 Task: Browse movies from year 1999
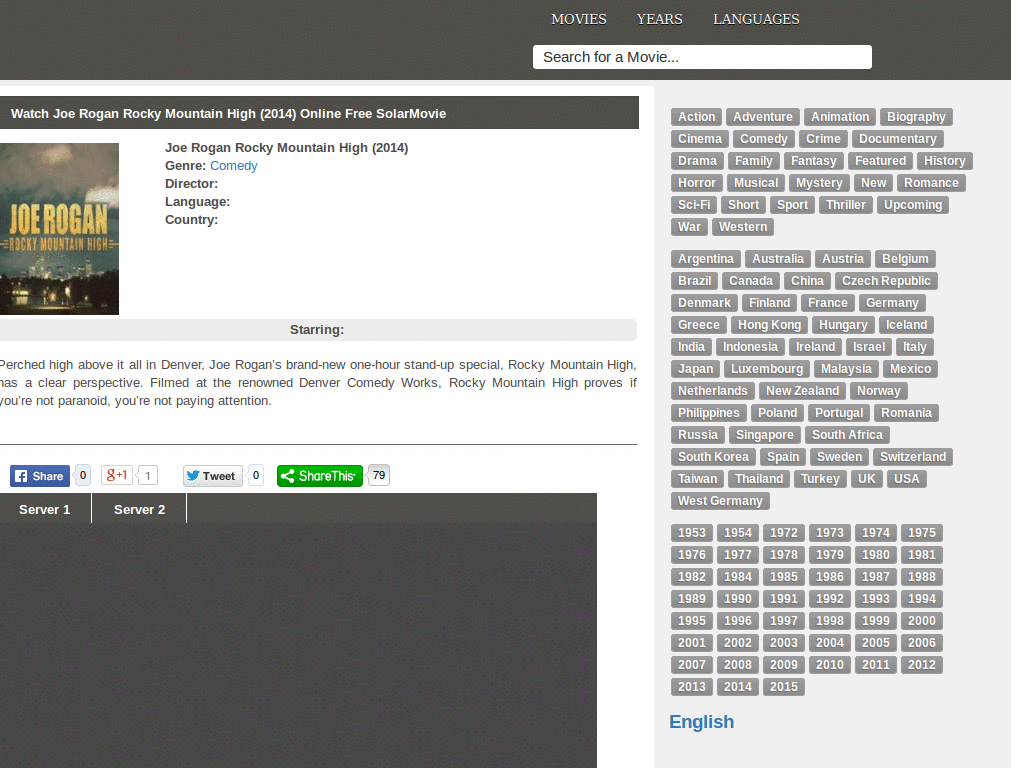tap(876, 621)
